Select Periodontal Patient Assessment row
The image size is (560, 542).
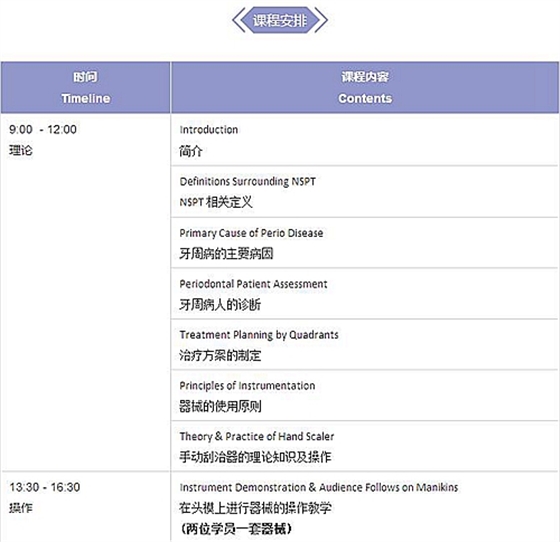(x=365, y=294)
